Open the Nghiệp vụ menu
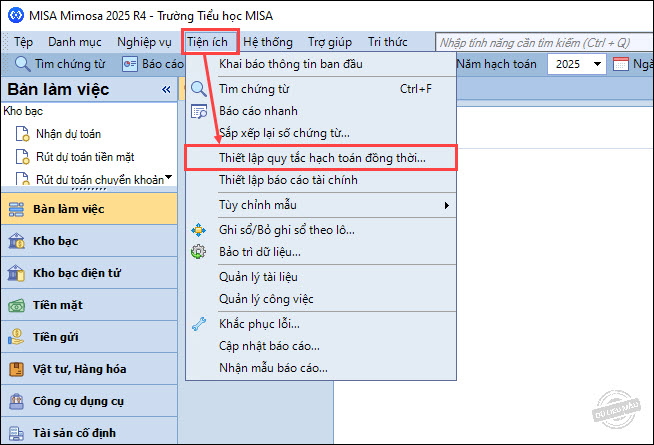This screenshot has height=445, width=654. (144, 42)
